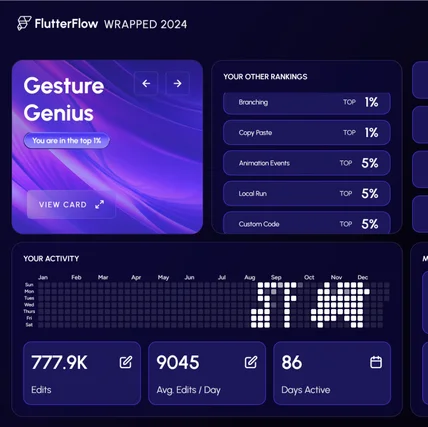Click the WRAPPED 2024 heading
Viewport: 428px width, 427px height.
click(x=146, y=24)
